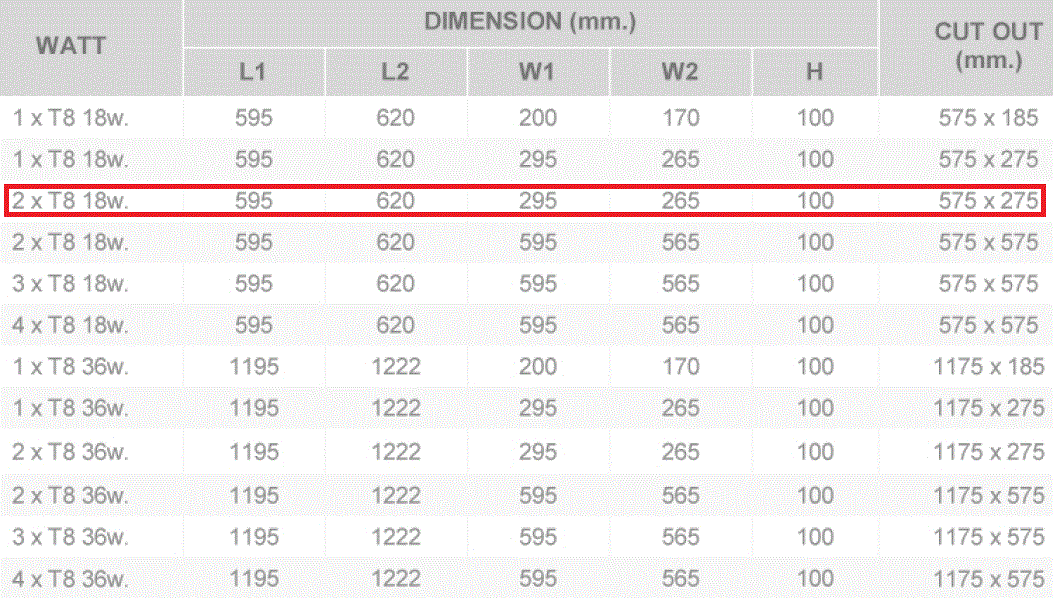Click the W2 value 565 in 3 x T8 18w. row
Image resolution: width=1054 pixels, height=598 pixels.
tap(680, 284)
